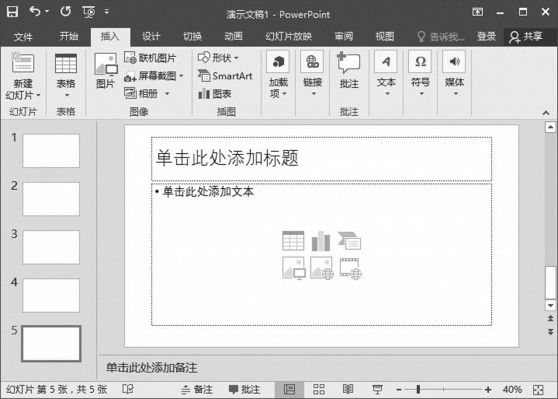
Task: Insert chart via the placeholder icon
Action: click(x=321, y=241)
